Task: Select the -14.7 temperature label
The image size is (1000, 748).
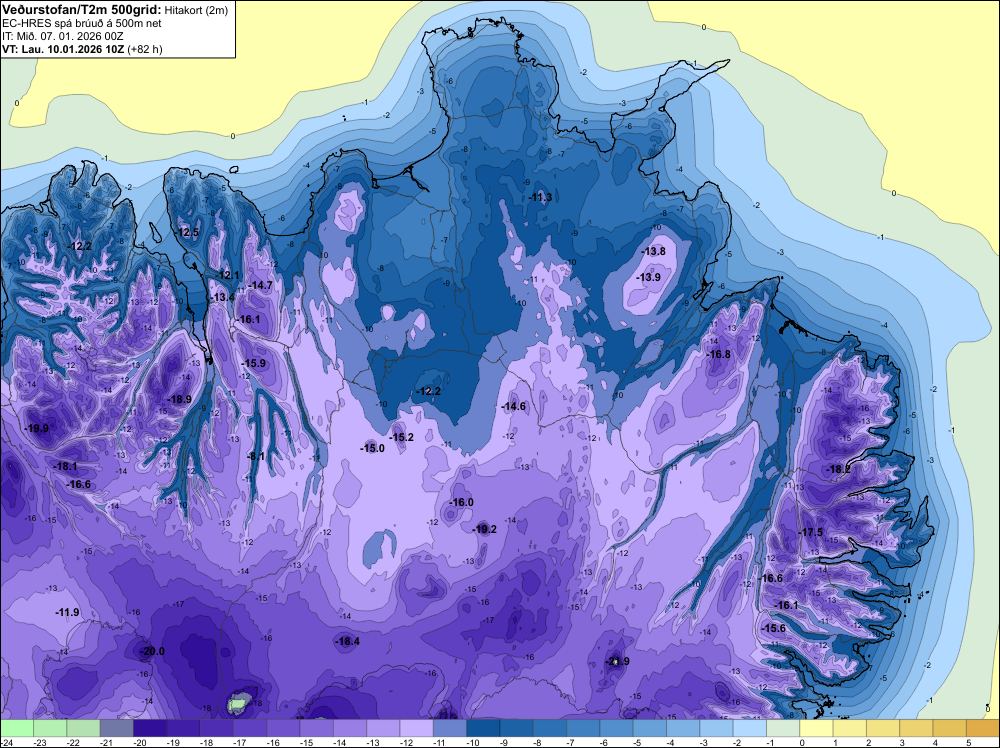Action: (260, 285)
